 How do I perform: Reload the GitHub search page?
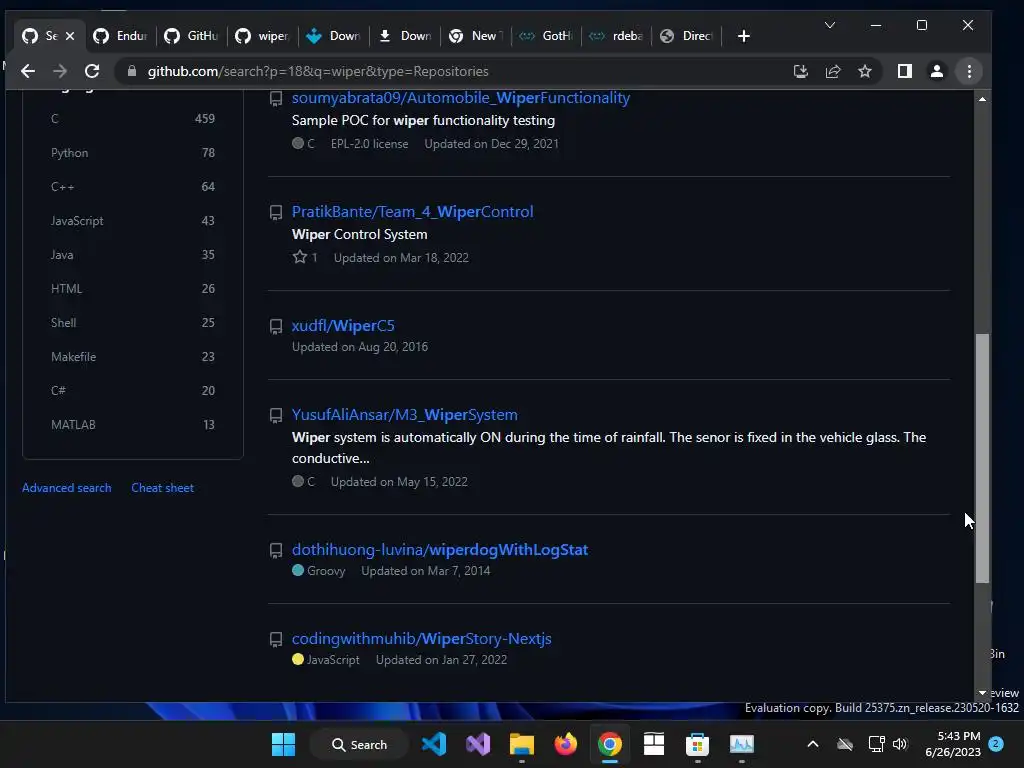click(92, 71)
